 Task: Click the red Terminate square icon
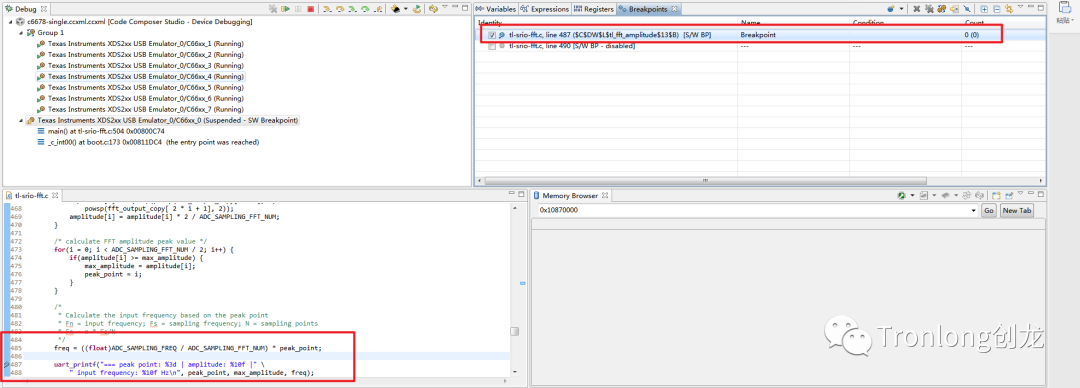coord(311,9)
